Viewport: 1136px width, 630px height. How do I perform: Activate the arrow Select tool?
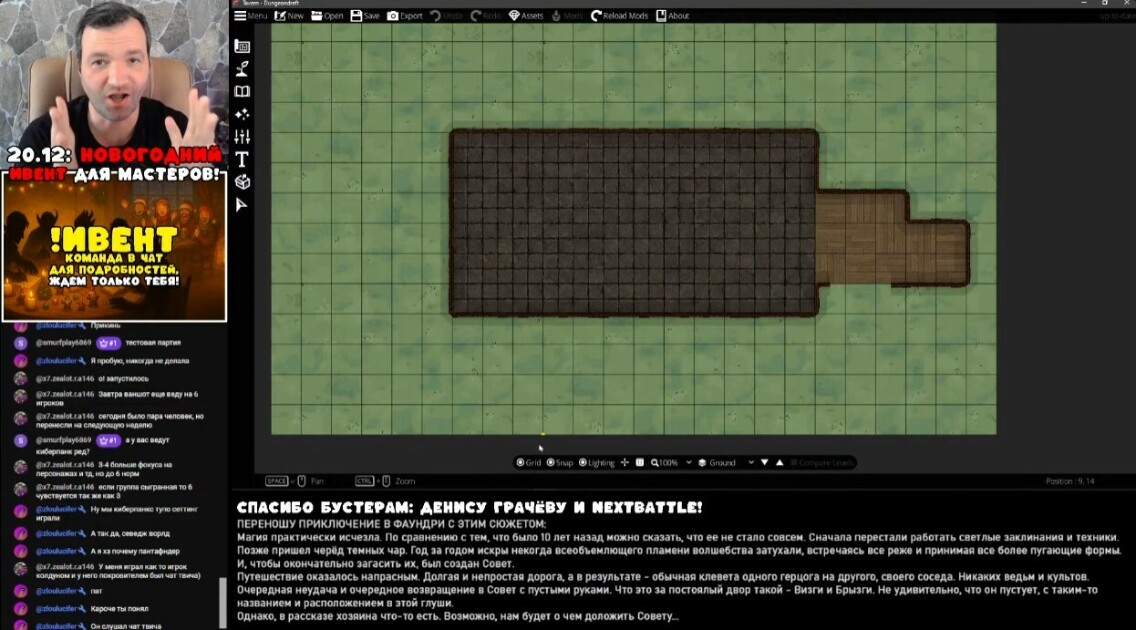pos(243,205)
